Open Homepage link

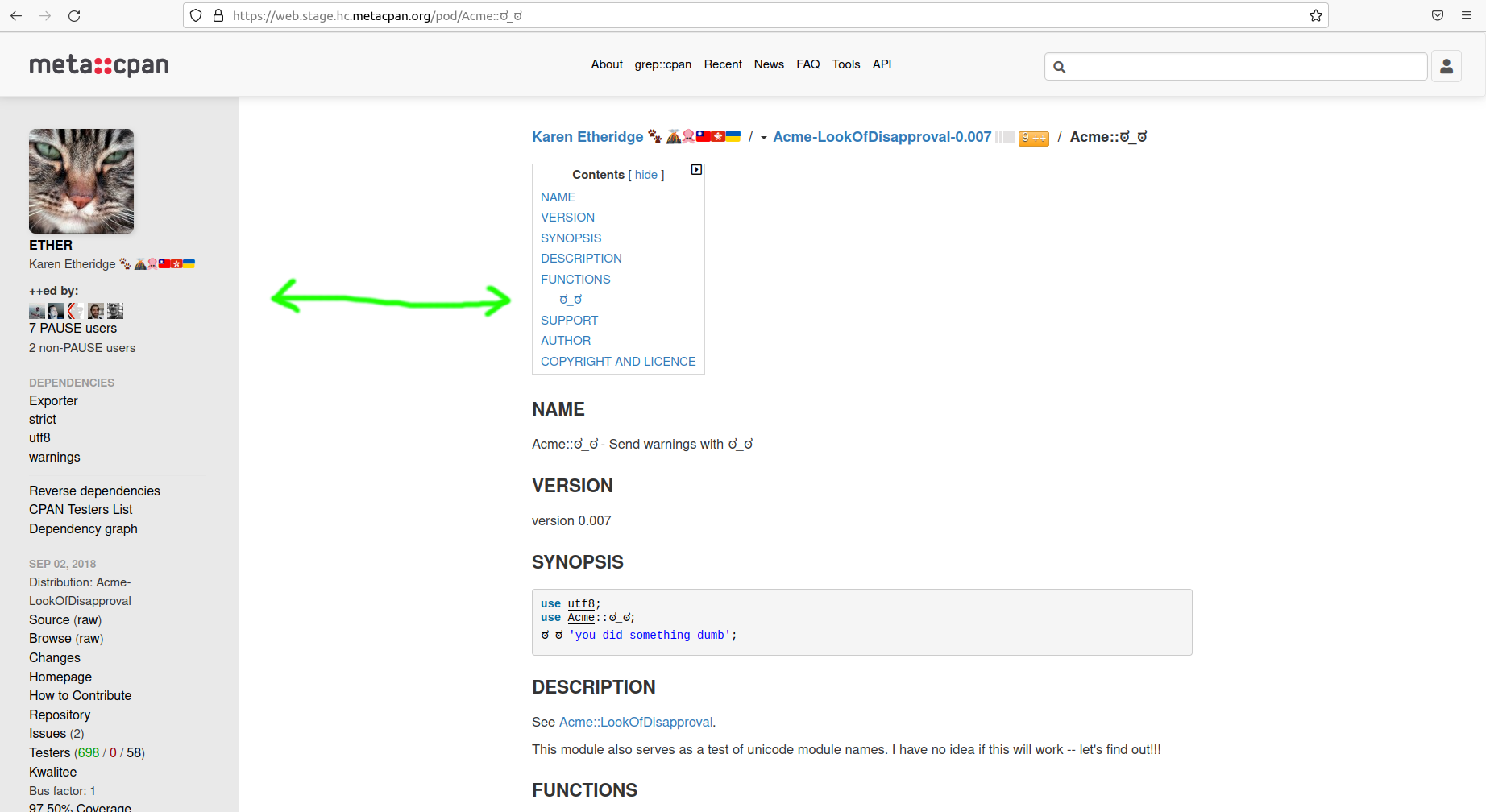[60, 677]
